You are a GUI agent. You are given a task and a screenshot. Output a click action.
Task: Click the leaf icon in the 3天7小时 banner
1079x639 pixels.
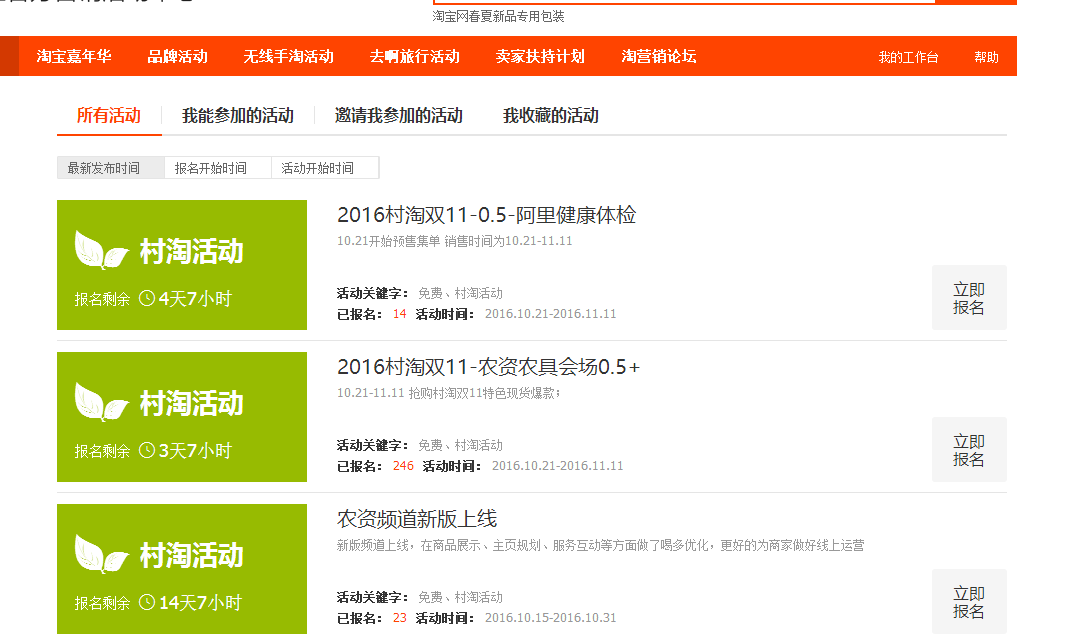[101, 401]
